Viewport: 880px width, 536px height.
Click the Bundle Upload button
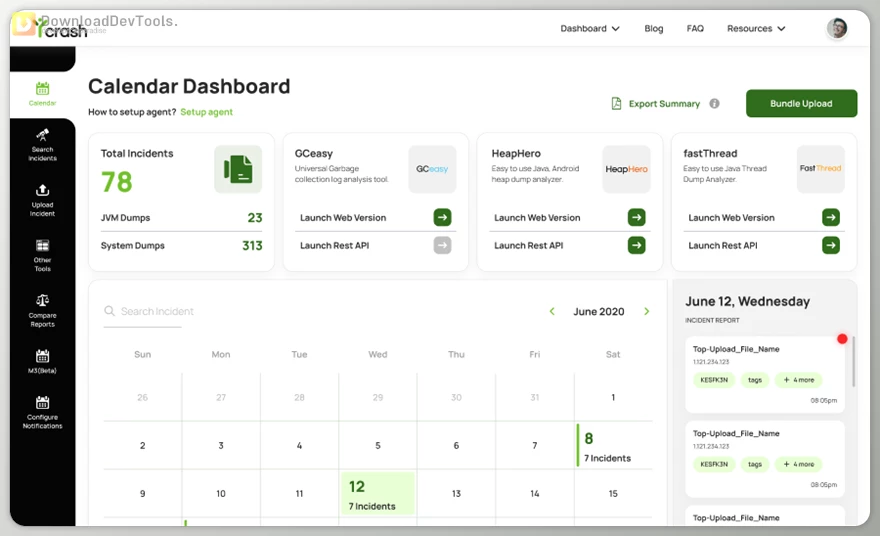(x=801, y=103)
